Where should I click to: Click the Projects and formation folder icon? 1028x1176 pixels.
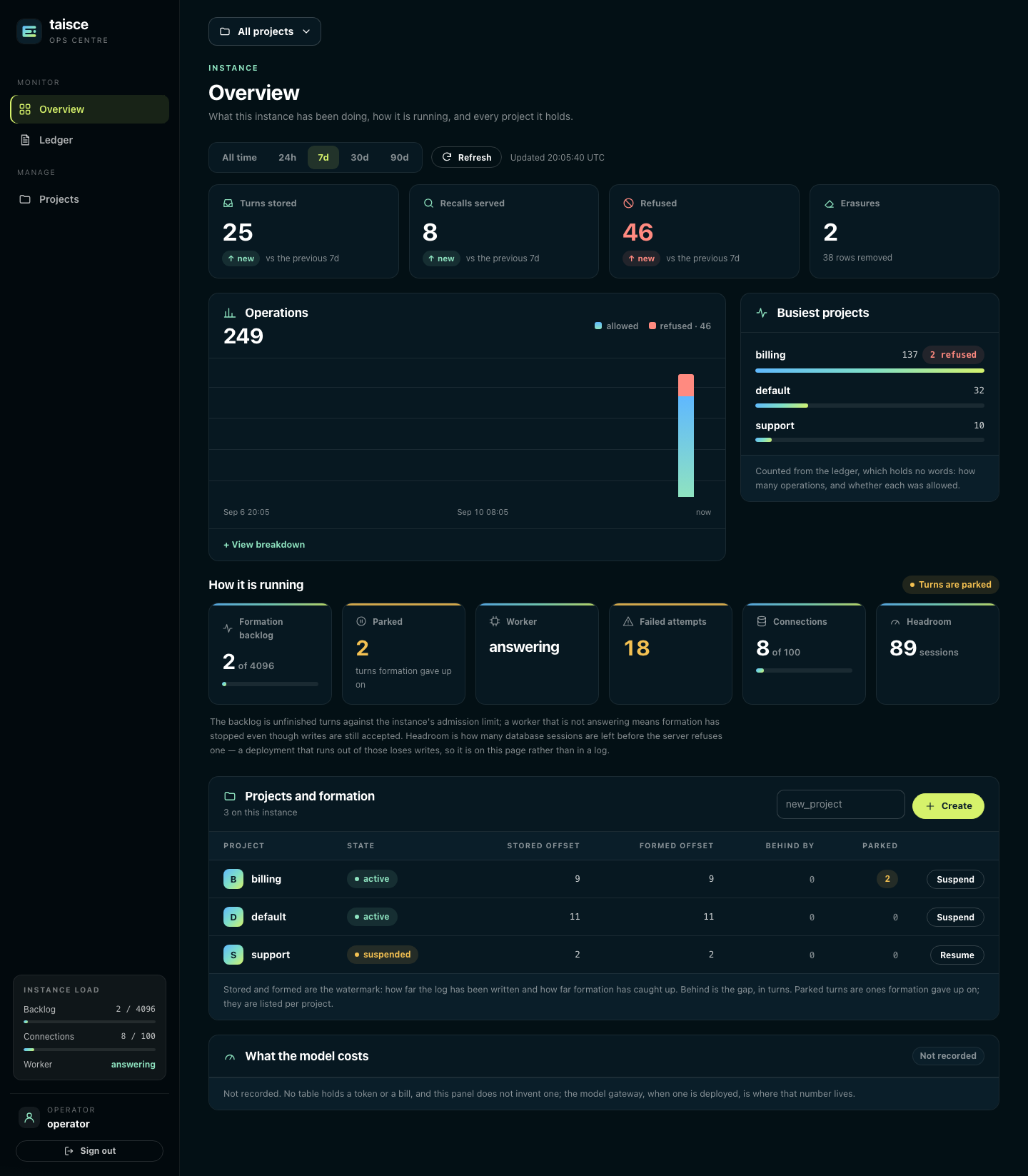click(230, 796)
